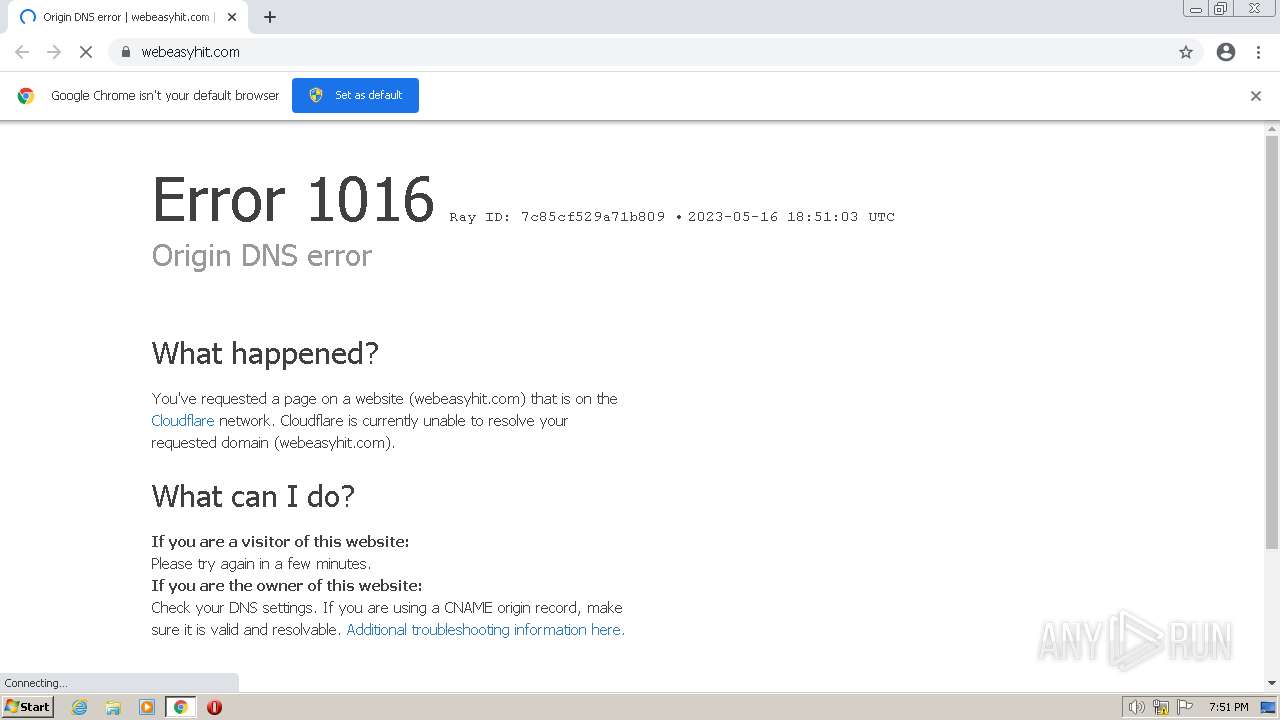Click the Error 1016 heading

click(x=293, y=199)
